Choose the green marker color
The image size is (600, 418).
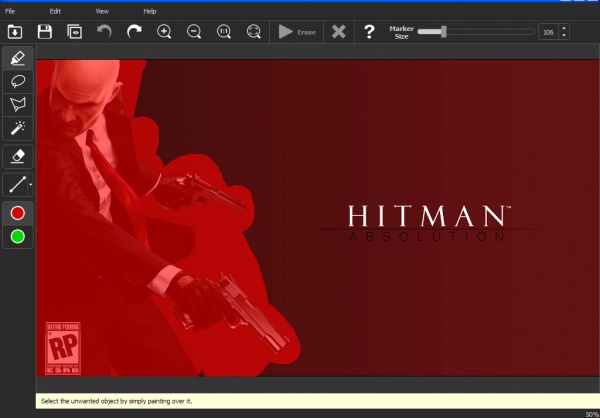pyautogui.click(x=18, y=237)
